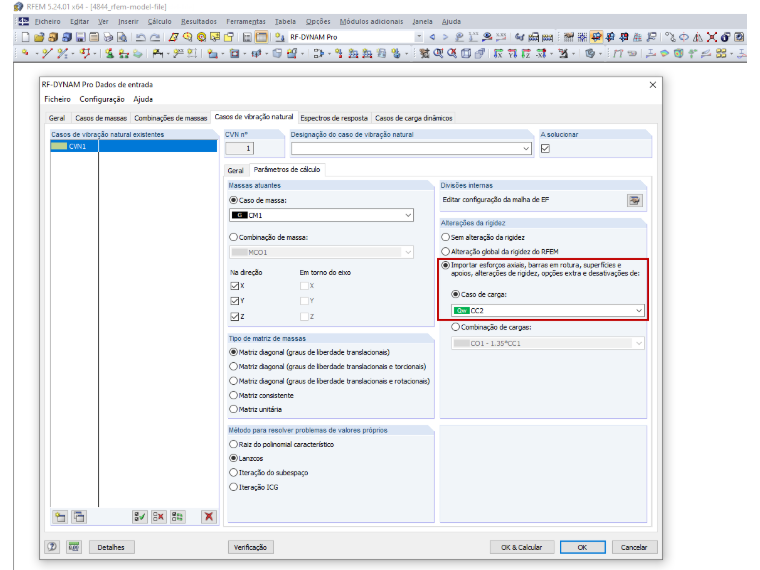Switch to Espectros de resposta tab
The height and width of the screenshot is (570, 760).
point(334,118)
